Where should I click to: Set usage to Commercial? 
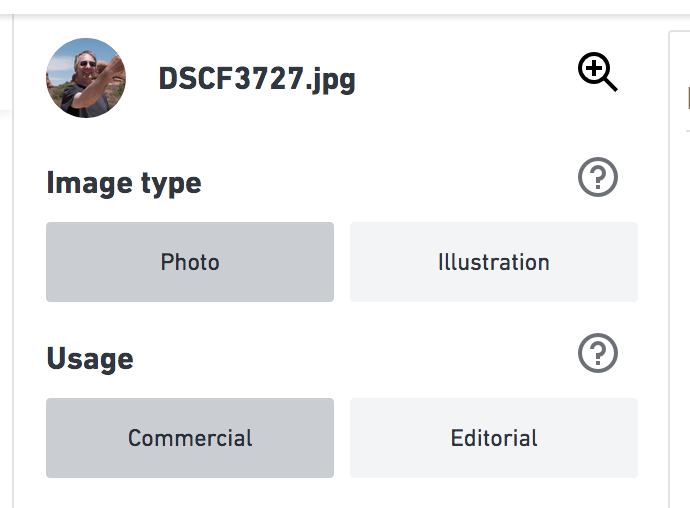point(190,438)
